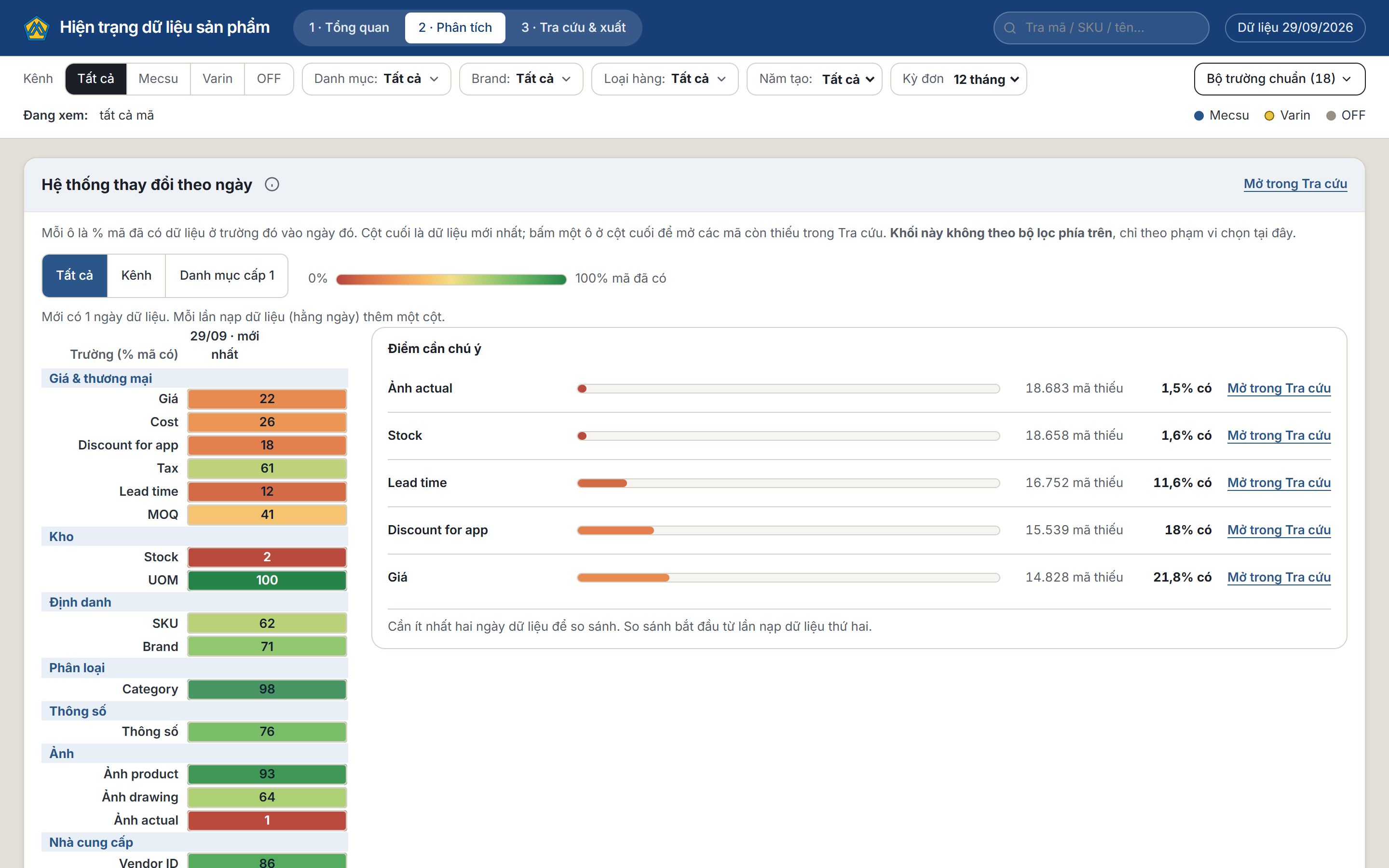The height and width of the screenshot is (868, 1389).
Task: Open the Brand dropdown
Action: [520, 79]
